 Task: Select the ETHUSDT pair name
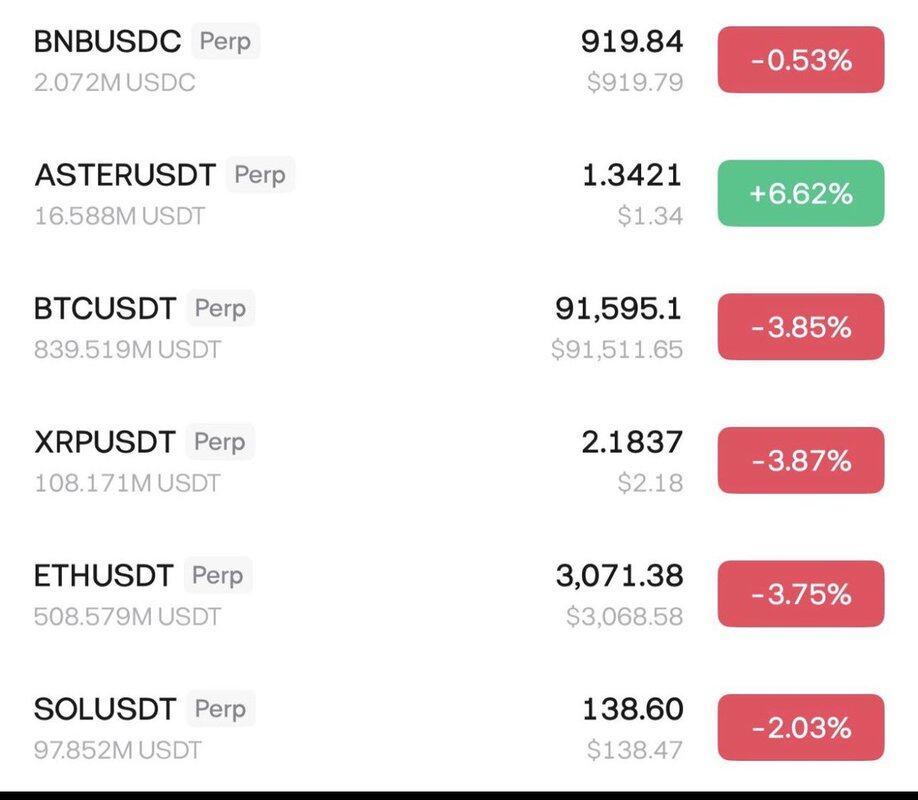pos(103,576)
